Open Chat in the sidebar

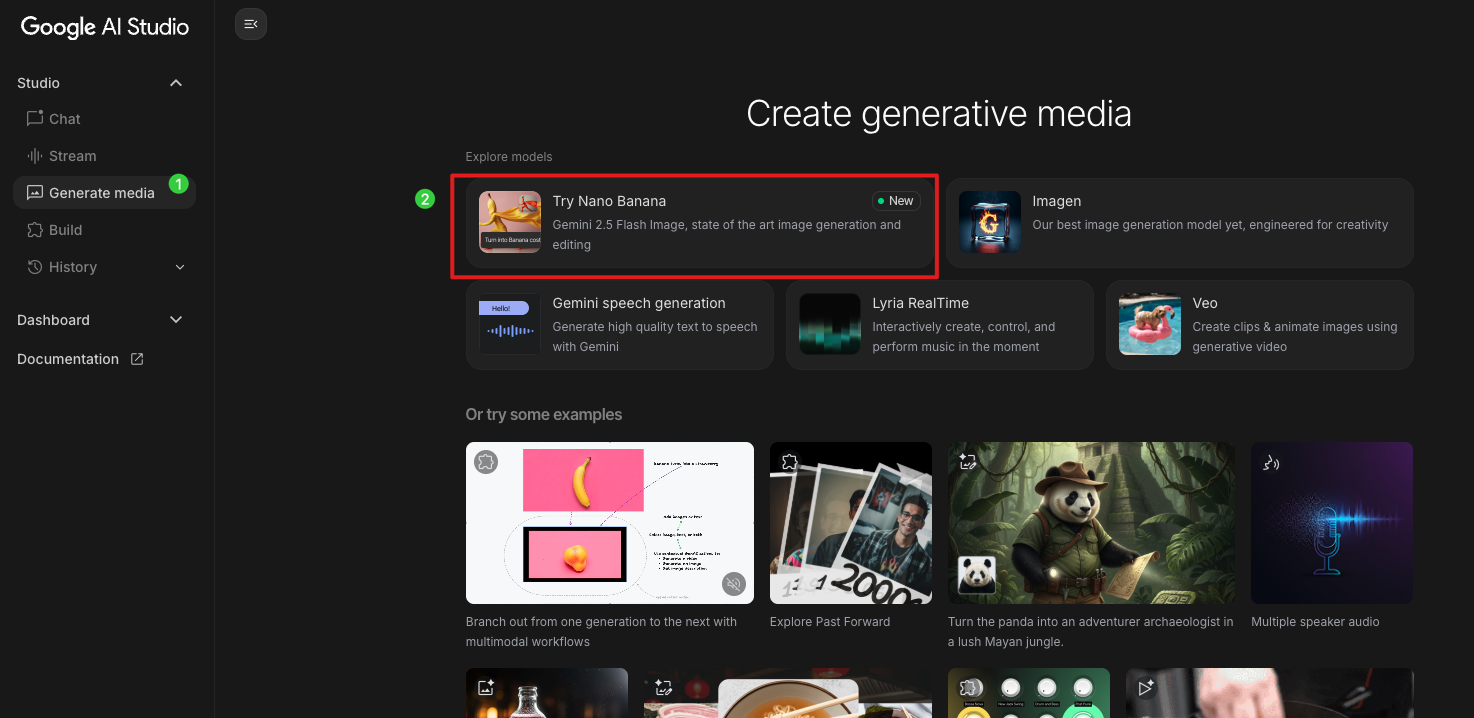point(104,119)
